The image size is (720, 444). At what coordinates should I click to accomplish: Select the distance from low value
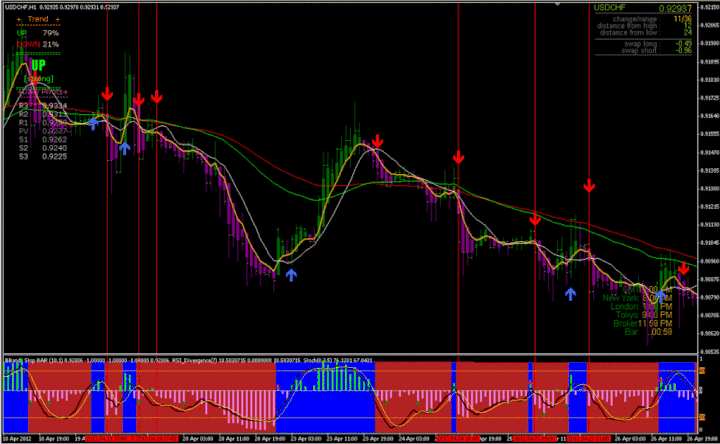click(687, 33)
